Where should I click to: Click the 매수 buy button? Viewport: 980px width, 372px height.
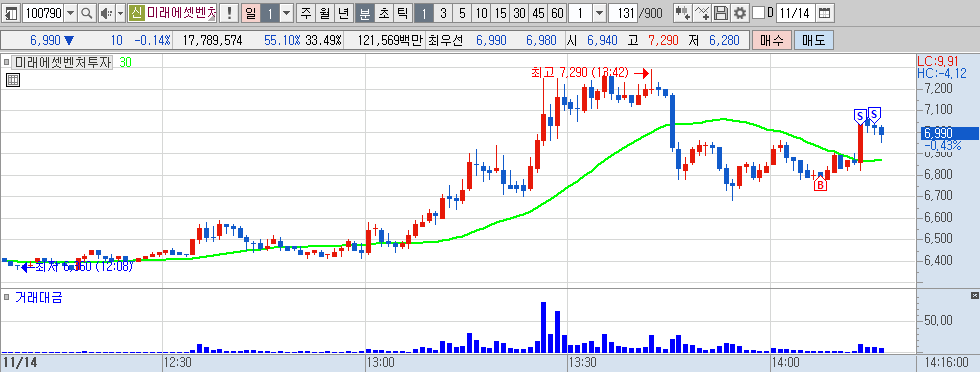coord(771,41)
